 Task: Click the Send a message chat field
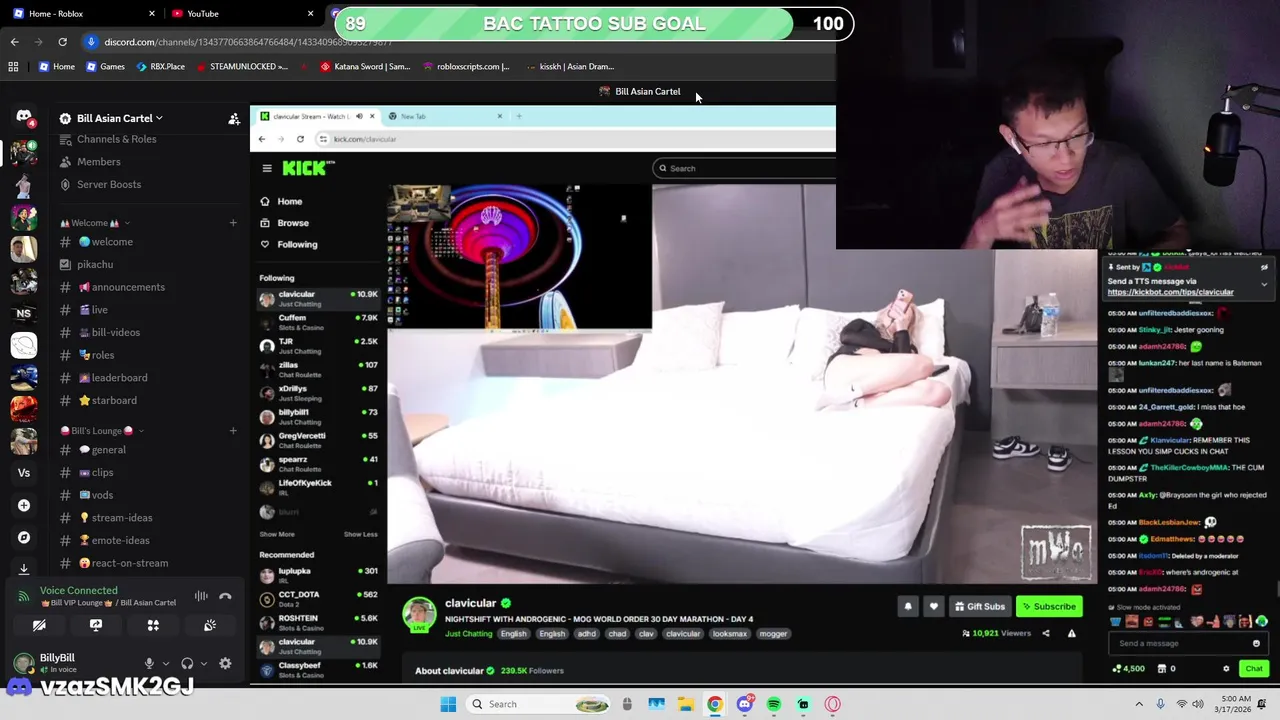coord(1189,643)
